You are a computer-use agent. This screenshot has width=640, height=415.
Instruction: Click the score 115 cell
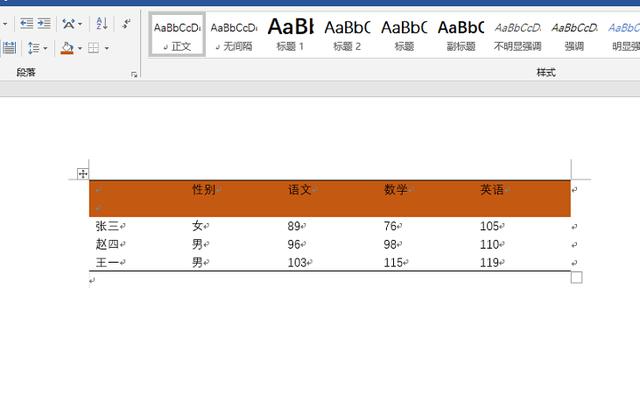tap(393, 263)
